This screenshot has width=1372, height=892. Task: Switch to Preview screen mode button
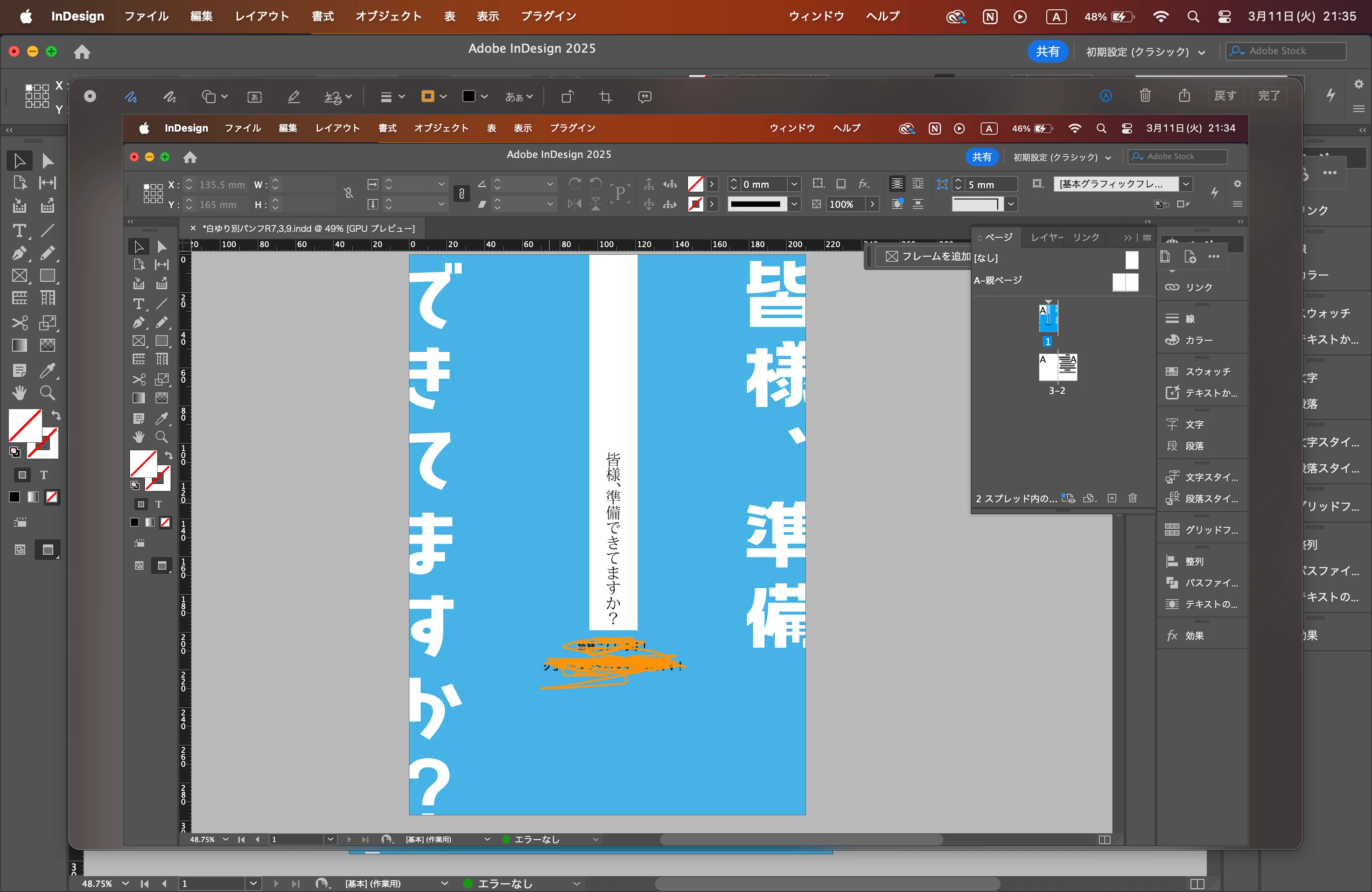coord(48,551)
